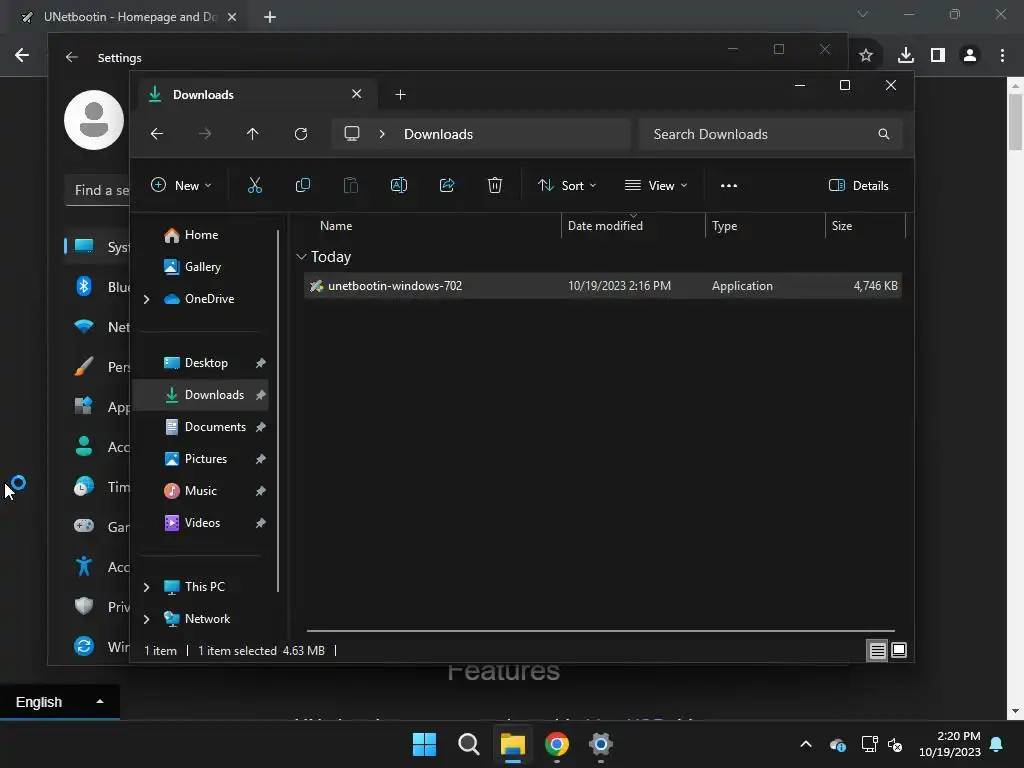The width and height of the screenshot is (1024, 768).
Task: Click the Search Downloads field
Action: [x=771, y=134]
